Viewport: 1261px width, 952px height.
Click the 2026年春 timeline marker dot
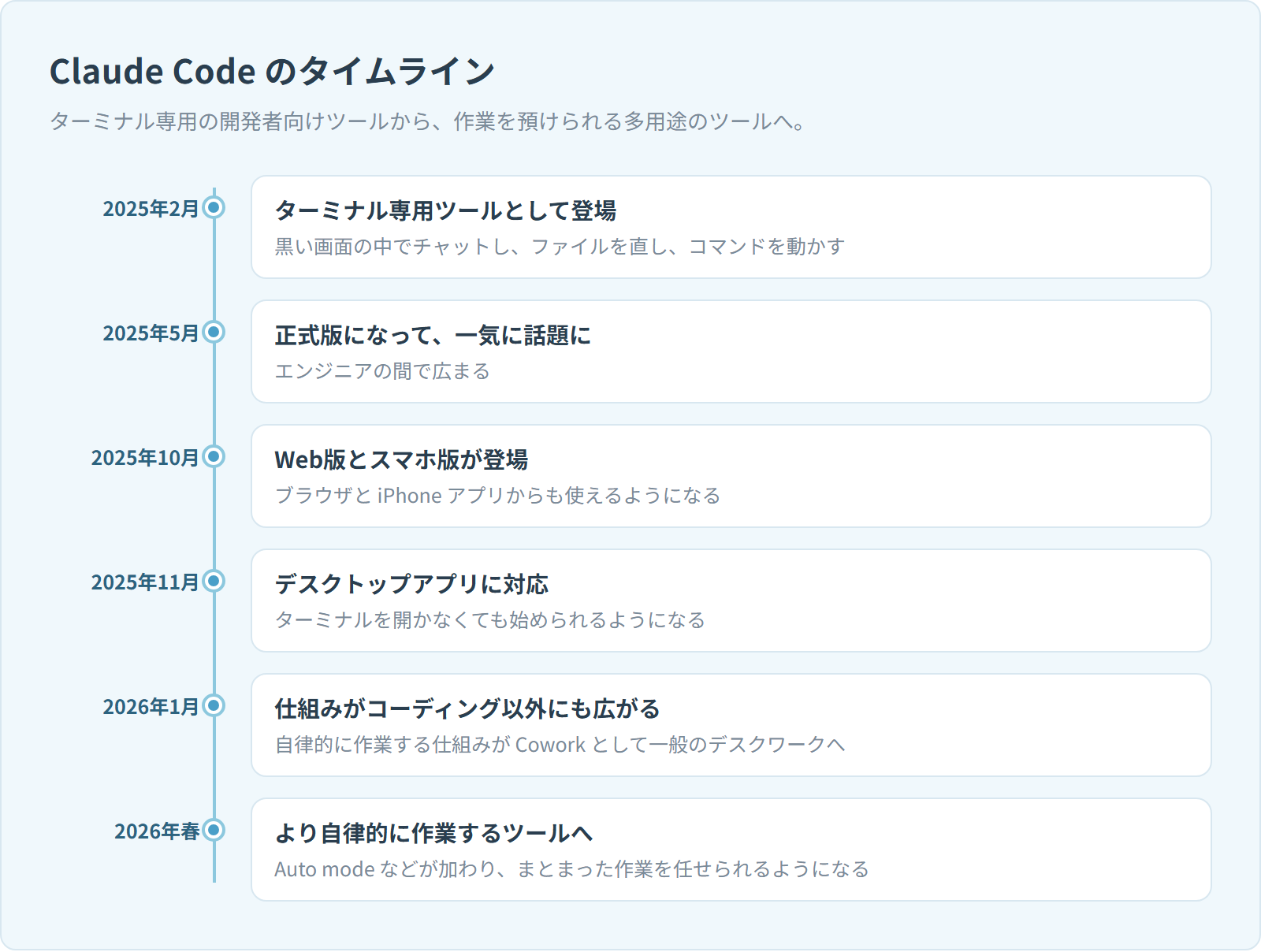214,830
